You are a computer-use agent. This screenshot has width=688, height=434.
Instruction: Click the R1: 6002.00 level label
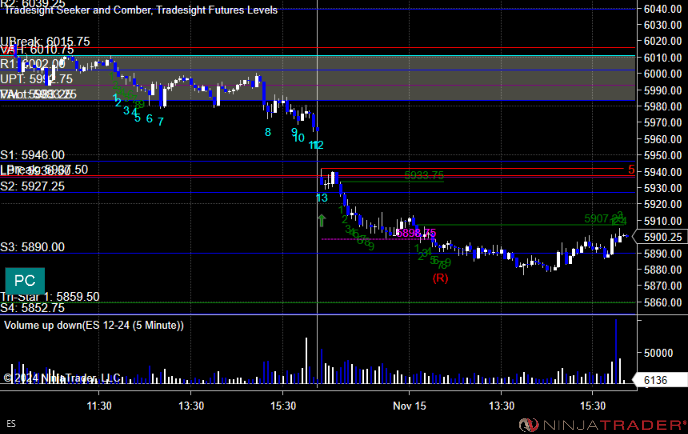coord(33,64)
